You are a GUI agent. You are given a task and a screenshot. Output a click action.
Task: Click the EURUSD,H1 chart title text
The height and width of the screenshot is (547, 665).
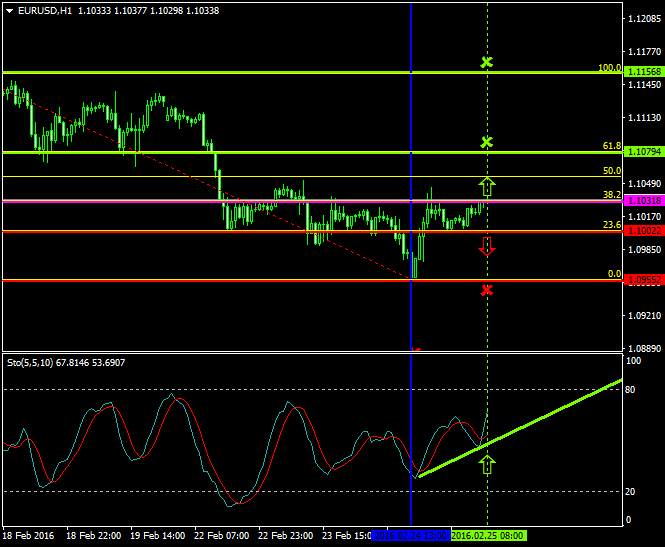pyautogui.click(x=45, y=11)
